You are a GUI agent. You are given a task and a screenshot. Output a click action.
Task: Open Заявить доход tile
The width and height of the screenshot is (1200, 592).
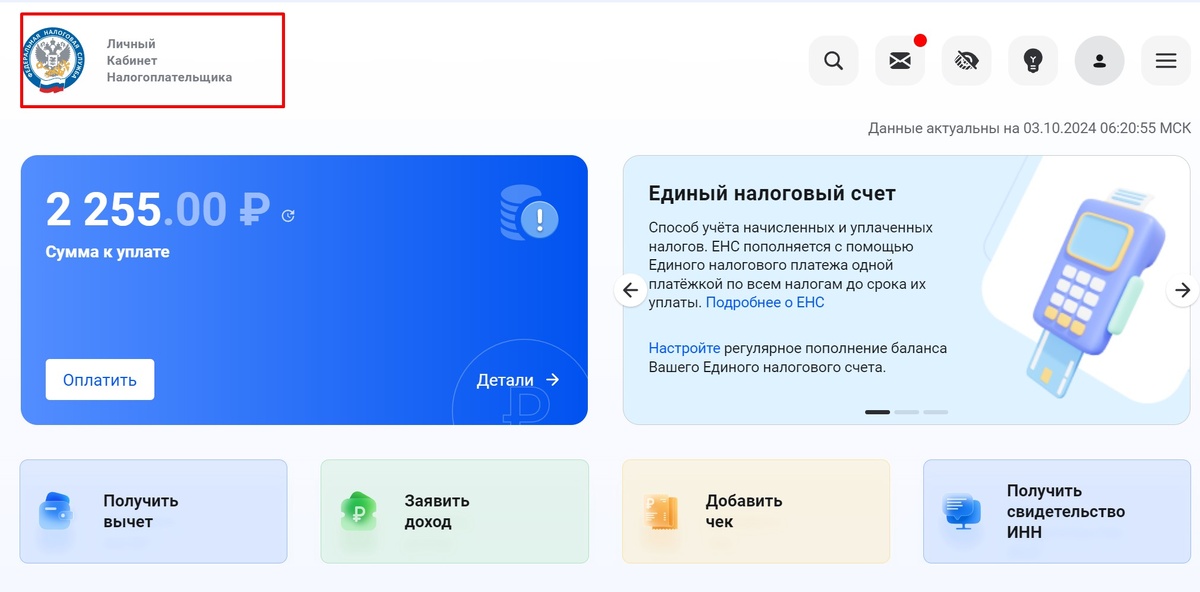454,511
